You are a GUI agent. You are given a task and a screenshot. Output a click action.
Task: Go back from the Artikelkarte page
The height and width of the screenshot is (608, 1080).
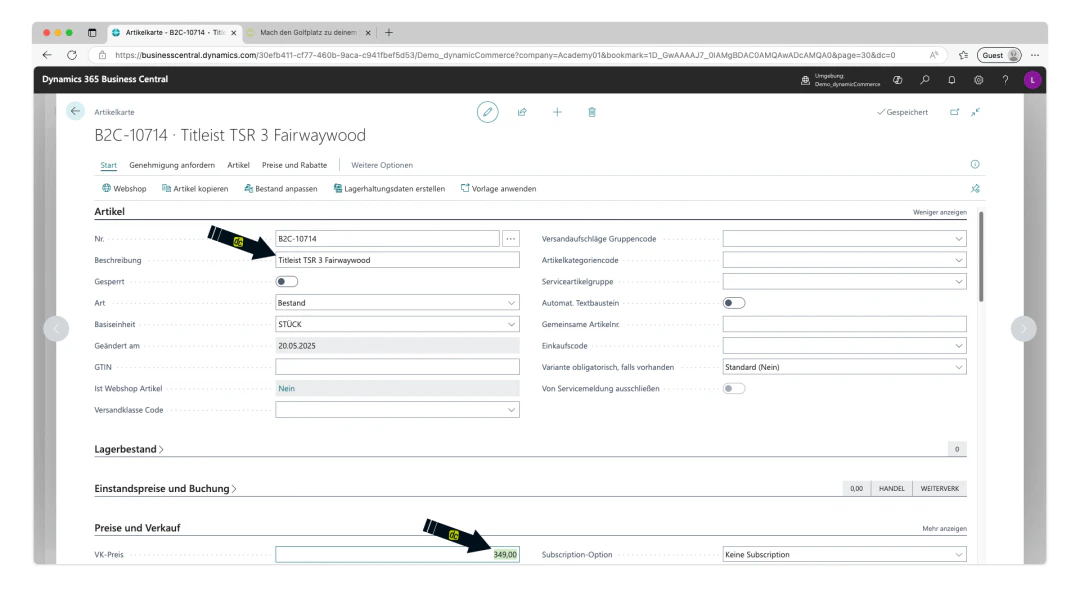coord(75,111)
